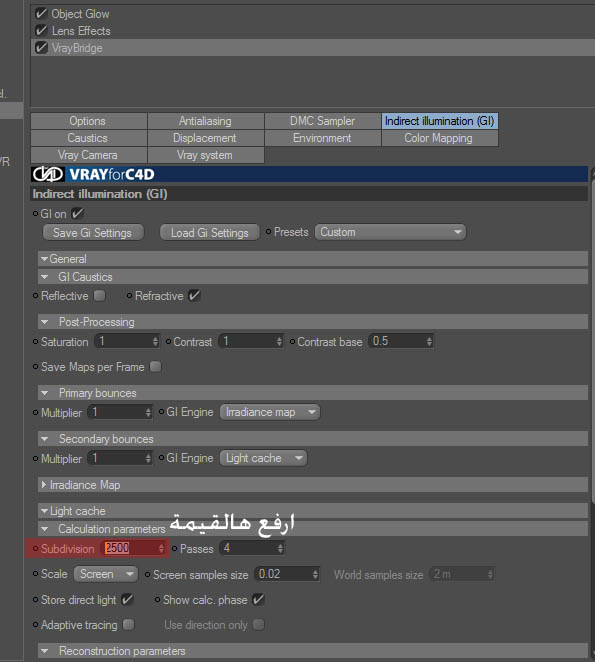Click the Subdivision stepper arrows
Viewport: 595px width, 662px height.
tap(161, 548)
